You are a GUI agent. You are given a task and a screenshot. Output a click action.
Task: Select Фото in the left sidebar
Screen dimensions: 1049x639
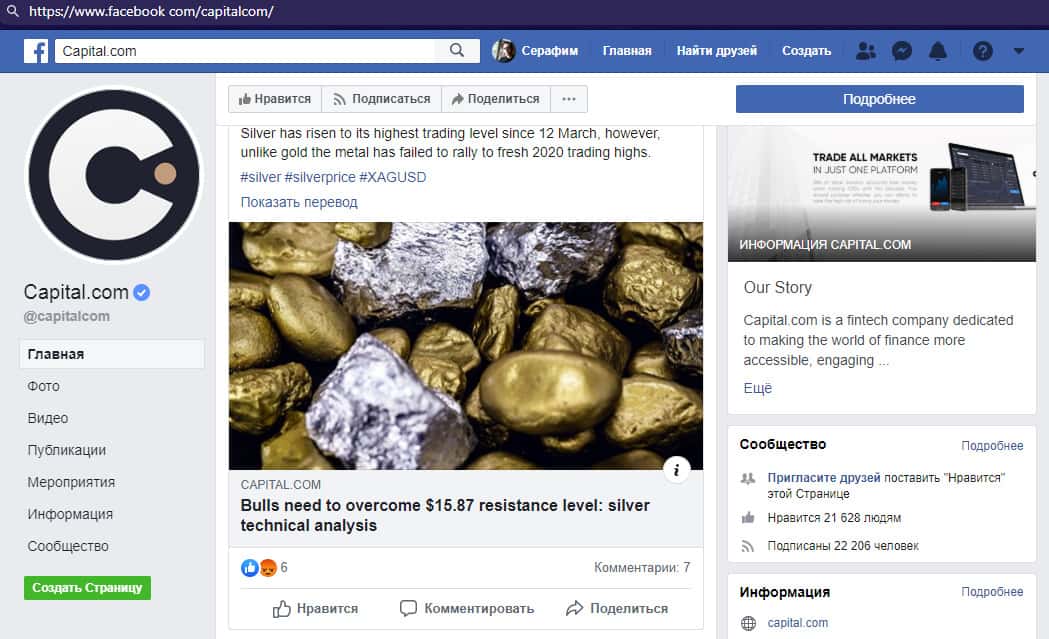pyautogui.click(x=43, y=386)
